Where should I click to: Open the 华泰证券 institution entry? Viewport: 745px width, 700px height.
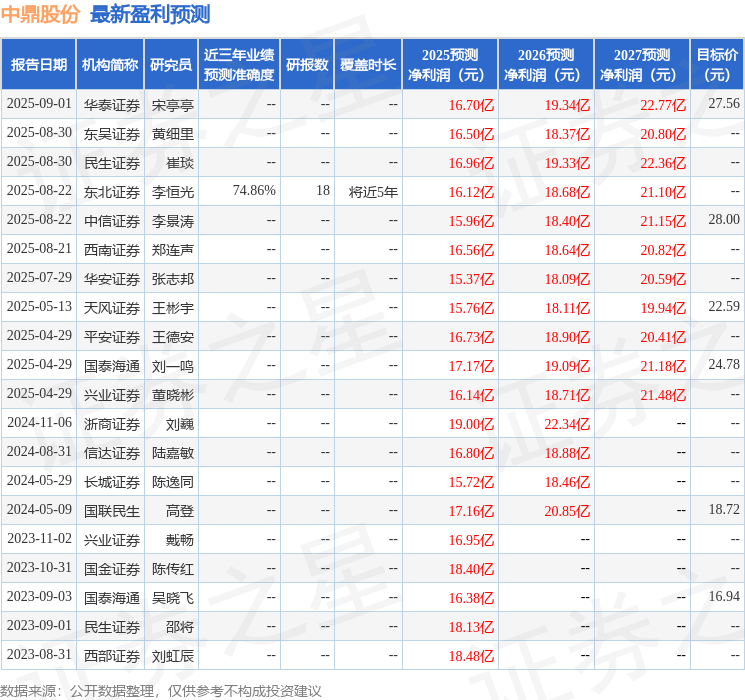pos(111,104)
